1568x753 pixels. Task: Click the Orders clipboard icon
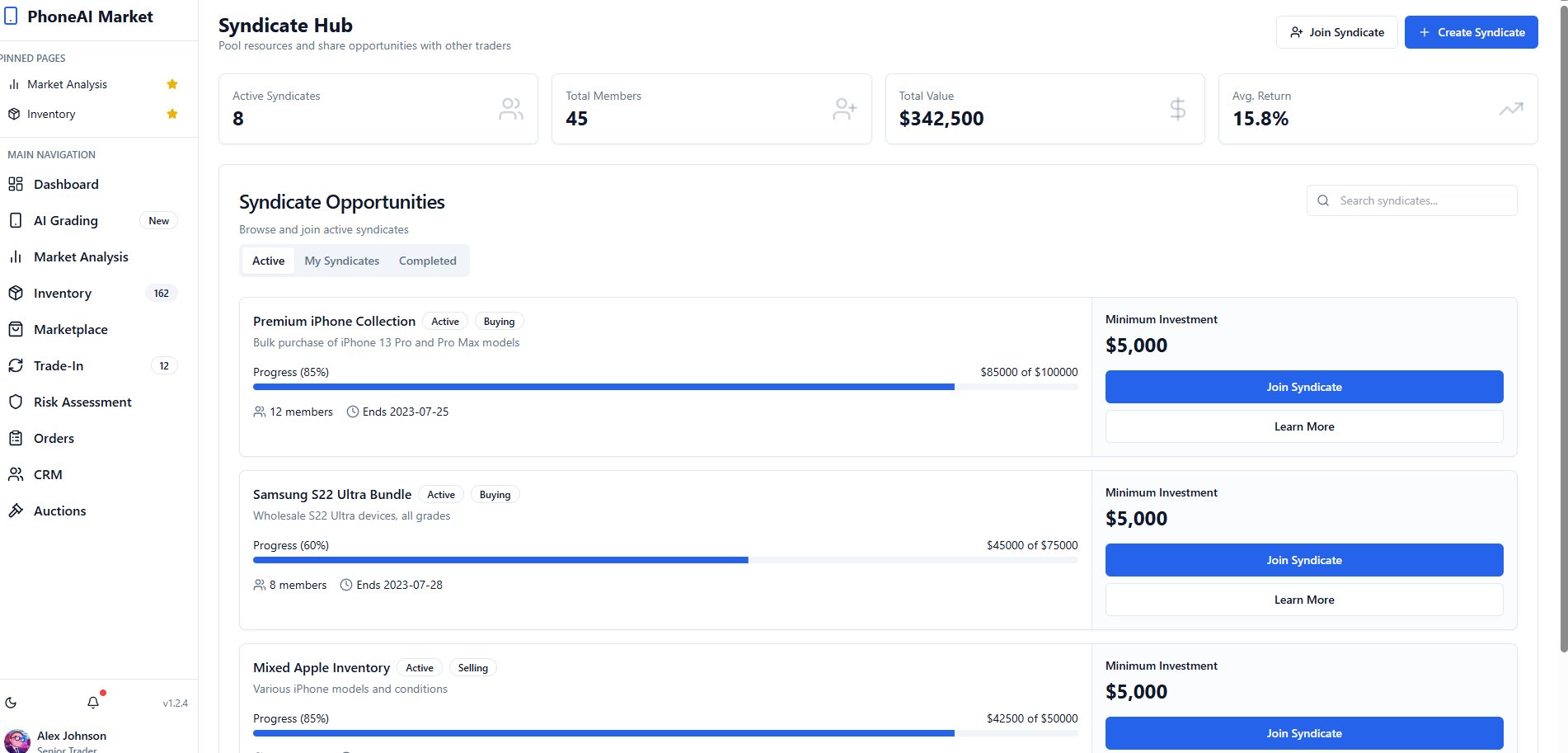click(16, 438)
